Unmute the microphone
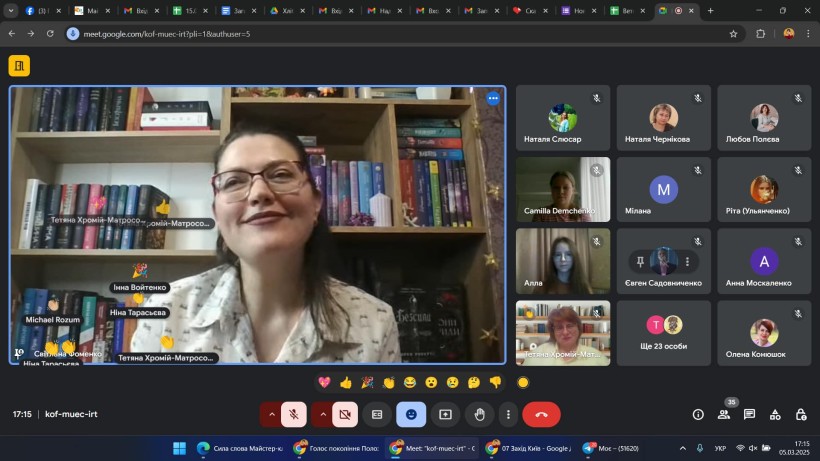 [294, 414]
